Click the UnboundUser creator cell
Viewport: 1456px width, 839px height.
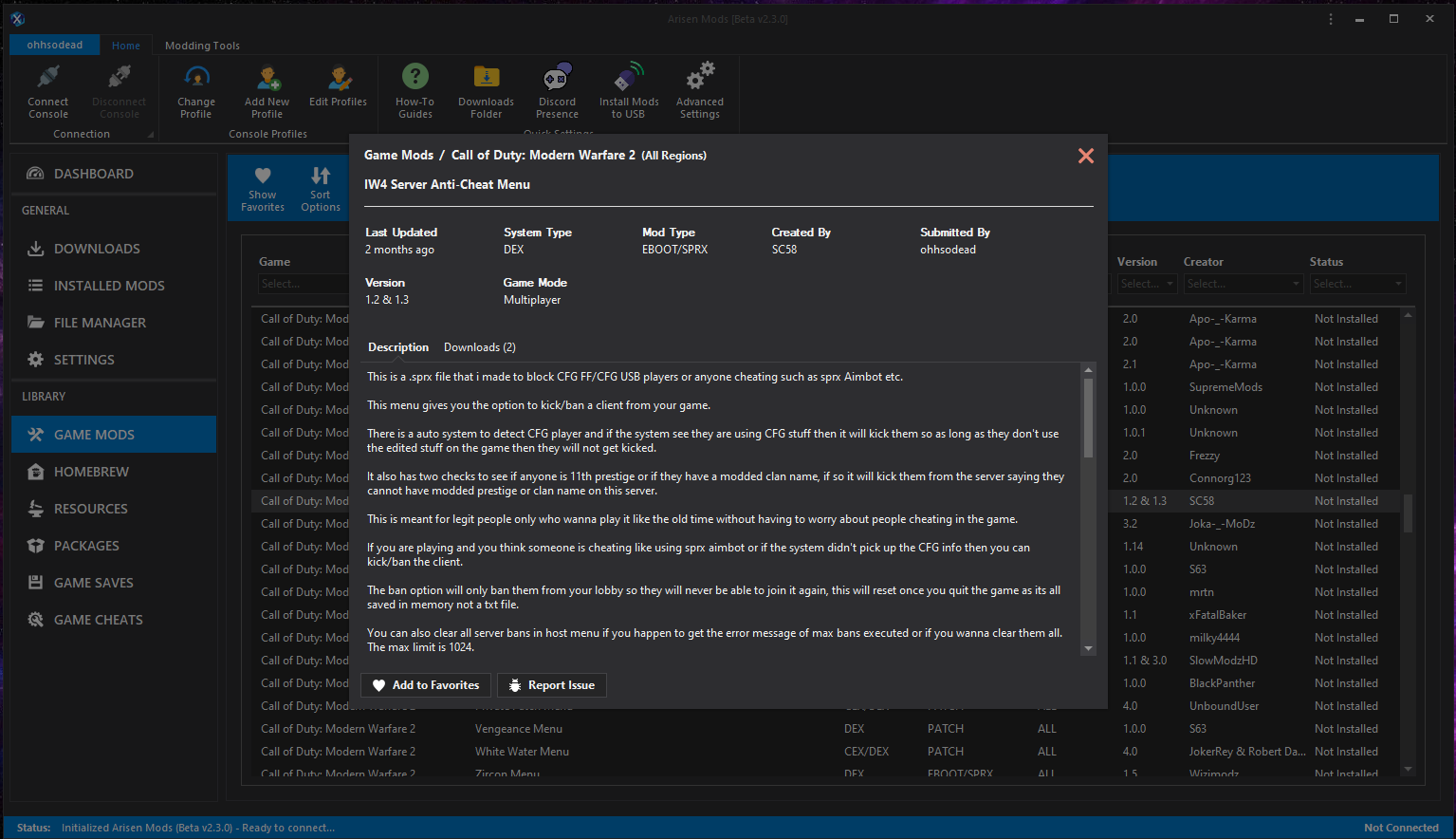point(1225,706)
